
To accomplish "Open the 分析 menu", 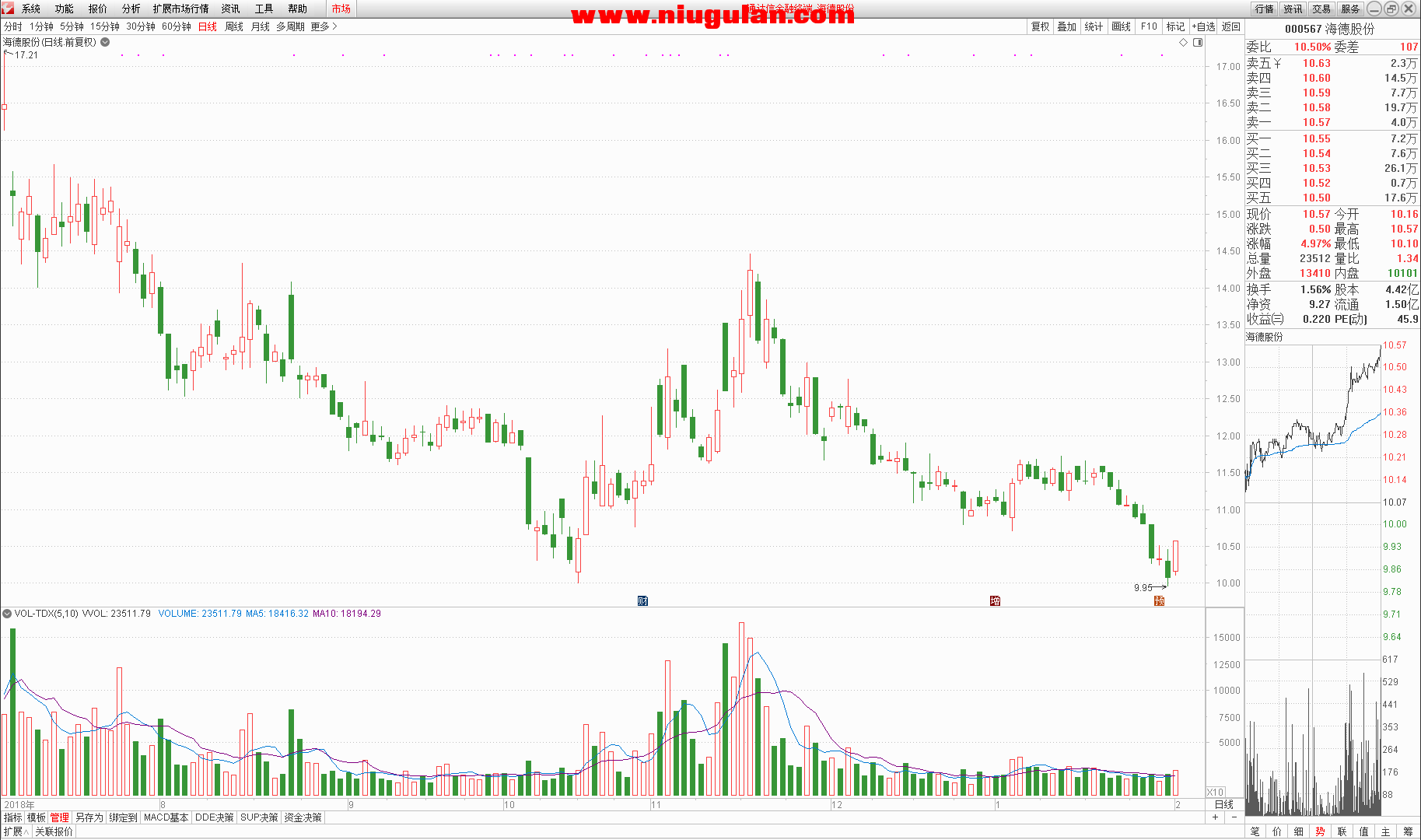I will click(131, 9).
